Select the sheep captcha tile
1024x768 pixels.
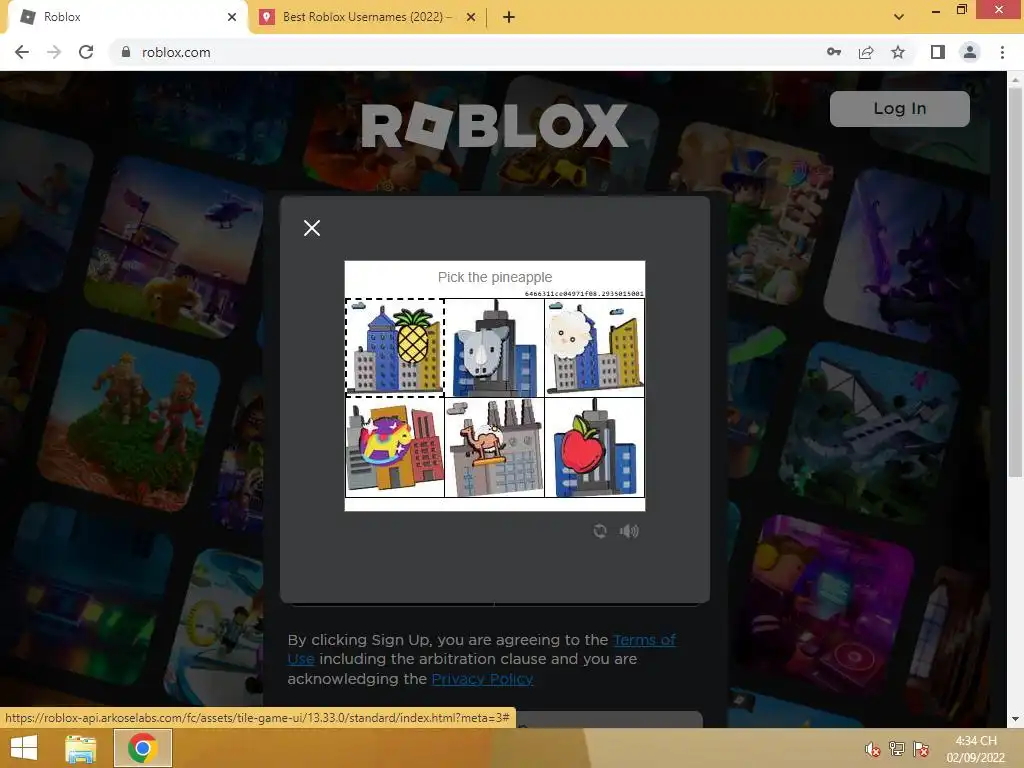pyautogui.click(x=594, y=347)
